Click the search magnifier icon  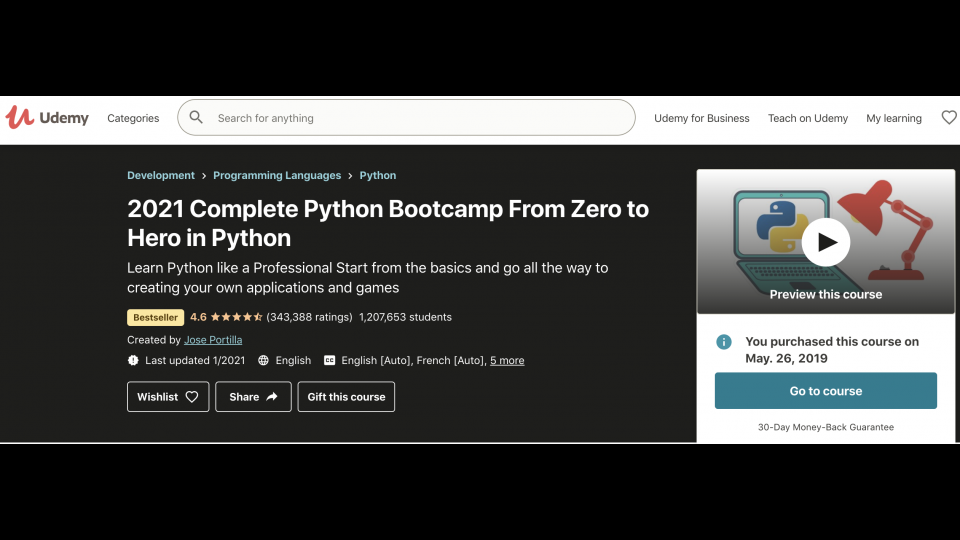click(x=197, y=118)
